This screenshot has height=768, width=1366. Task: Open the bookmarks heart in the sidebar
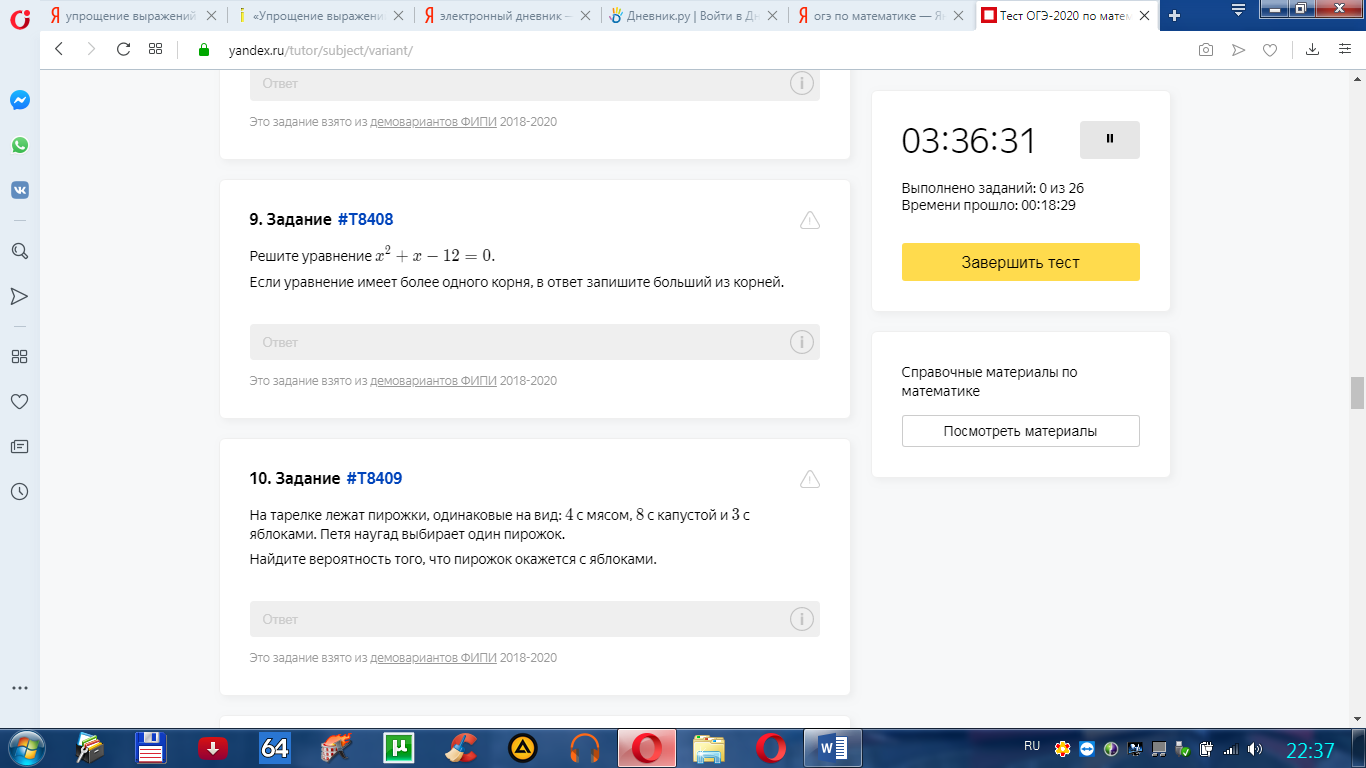pos(20,401)
